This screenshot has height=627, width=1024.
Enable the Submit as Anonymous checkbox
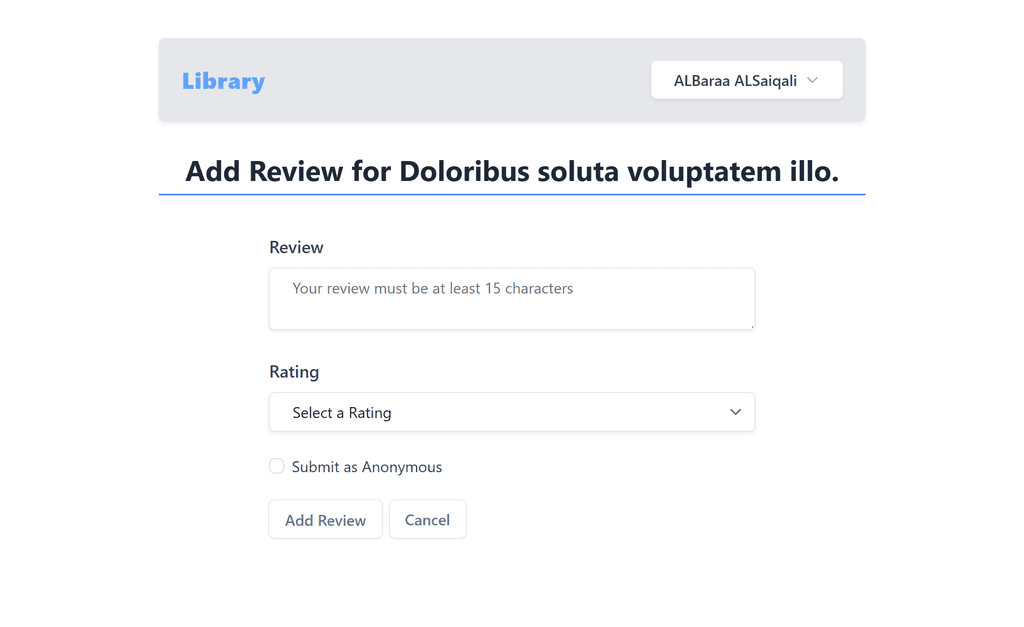[277, 466]
